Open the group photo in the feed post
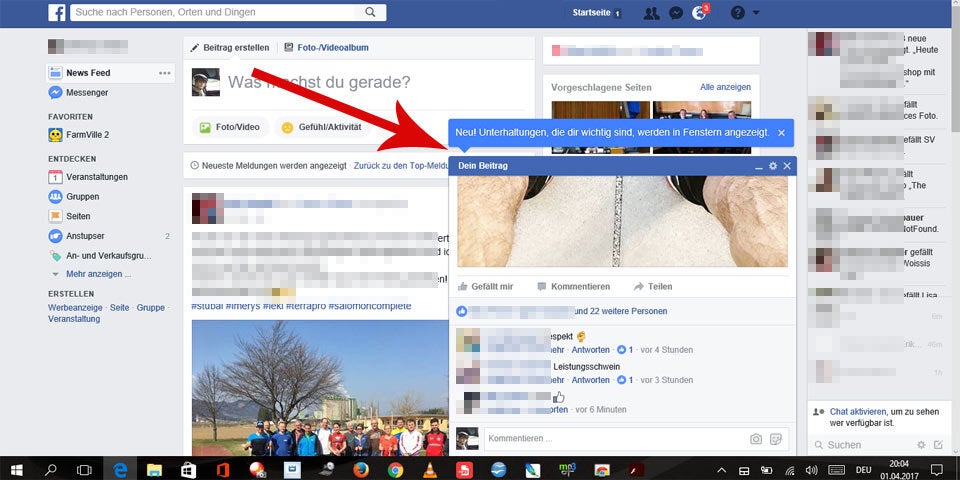The image size is (960, 480). (x=320, y=388)
